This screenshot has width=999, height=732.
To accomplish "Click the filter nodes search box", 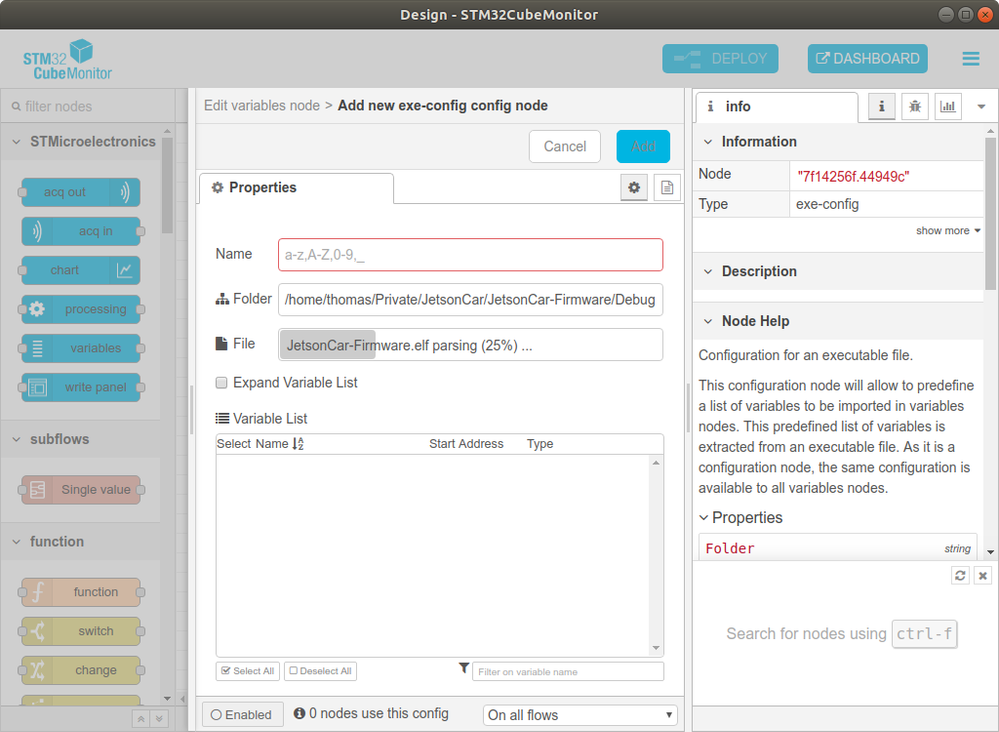I will [89, 106].
